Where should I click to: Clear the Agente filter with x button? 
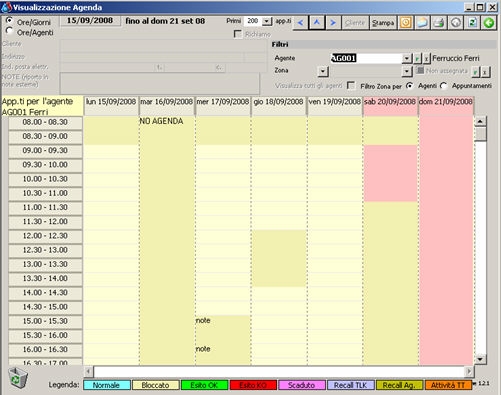(426, 59)
